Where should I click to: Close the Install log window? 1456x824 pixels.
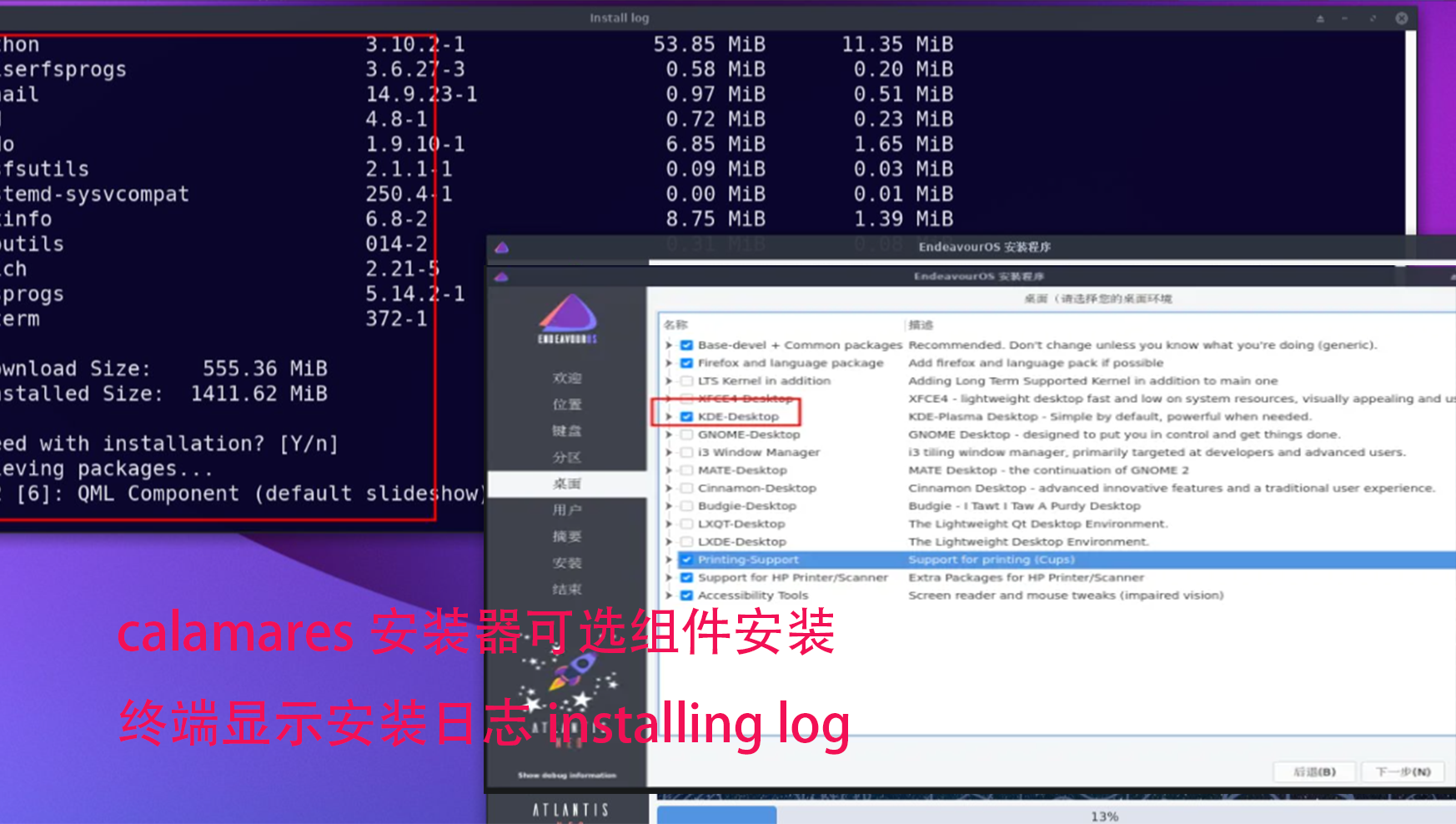(x=1401, y=18)
